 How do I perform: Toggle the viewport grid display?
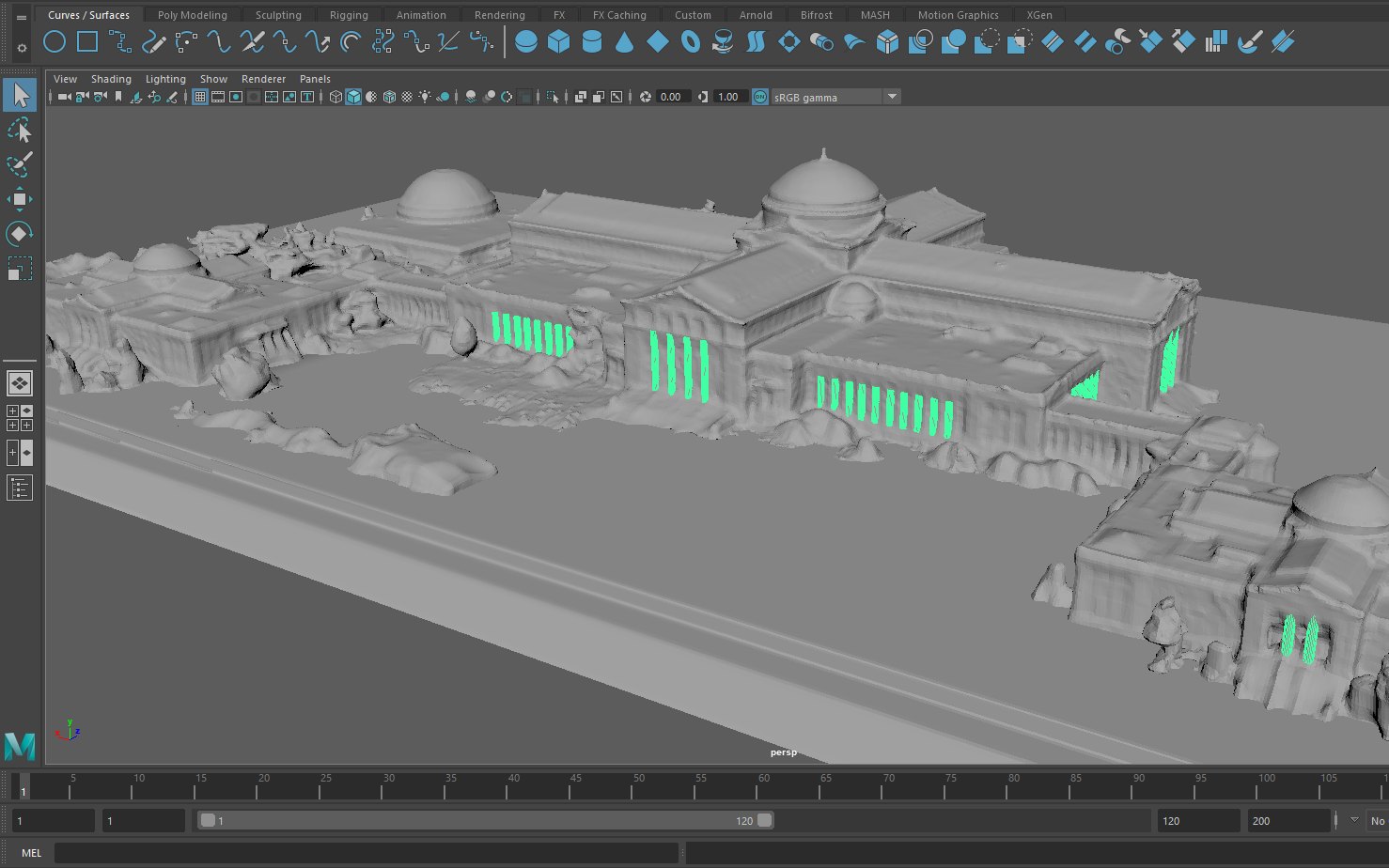(x=200, y=97)
